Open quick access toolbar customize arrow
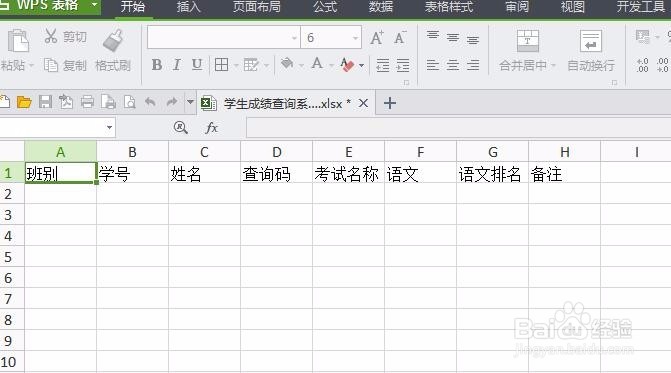Image resolution: width=671 pixels, height=373 pixels. (x=190, y=102)
